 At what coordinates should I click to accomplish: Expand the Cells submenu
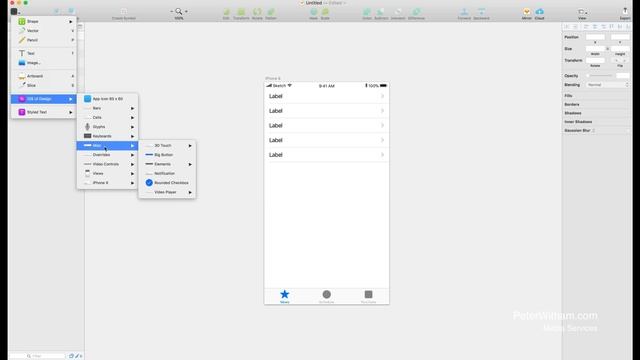107,118
